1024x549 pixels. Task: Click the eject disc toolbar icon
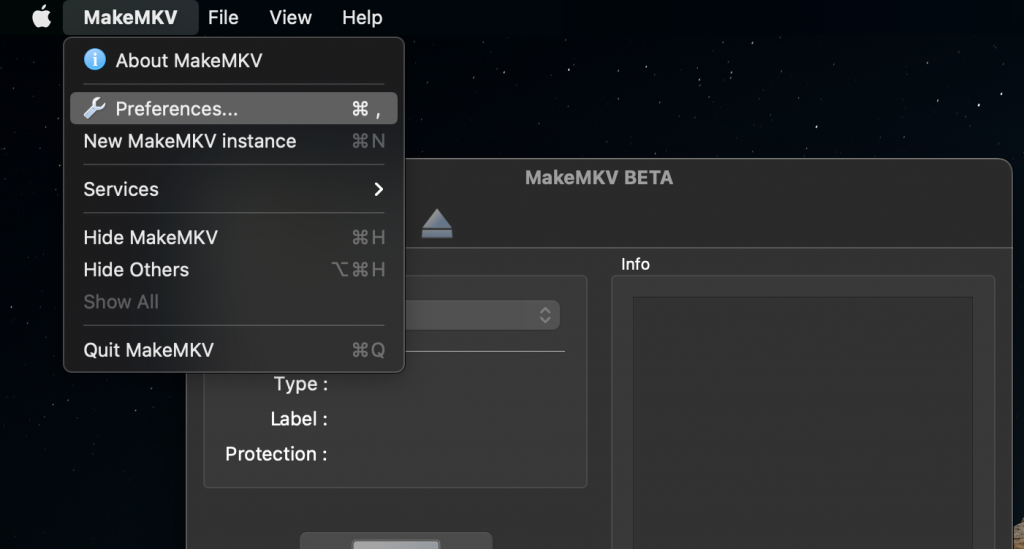[x=437, y=223]
